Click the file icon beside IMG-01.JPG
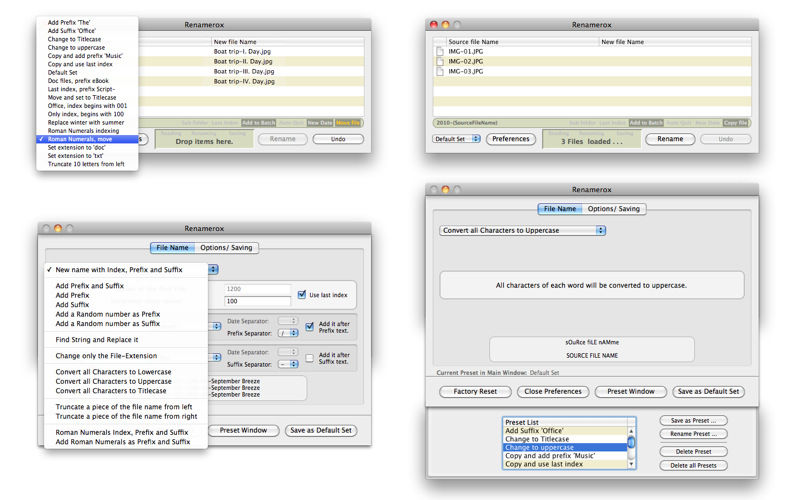Viewport: 800px width, 500px height. tap(440, 52)
